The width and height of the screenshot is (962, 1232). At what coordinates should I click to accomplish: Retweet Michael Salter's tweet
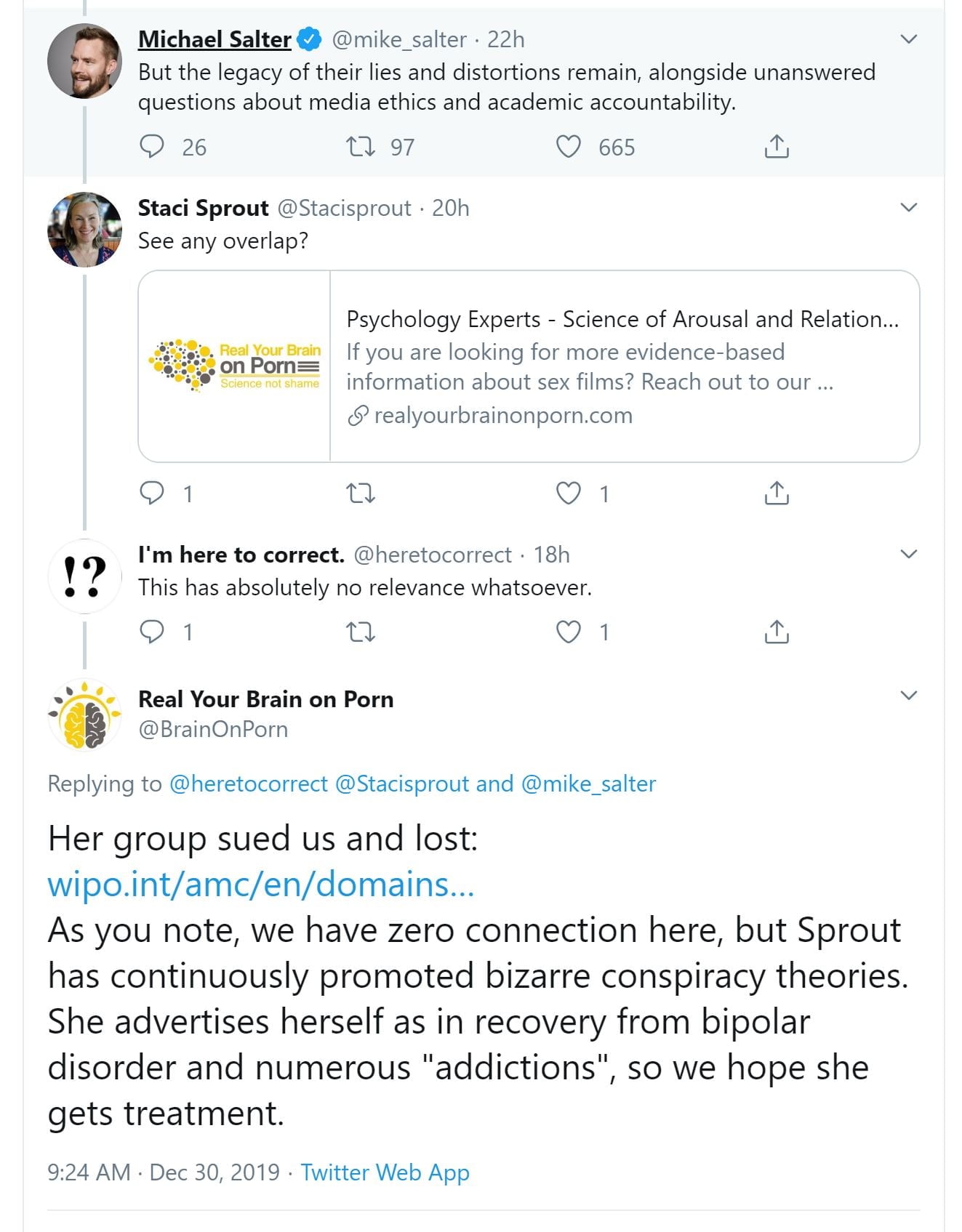tap(360, 147)
